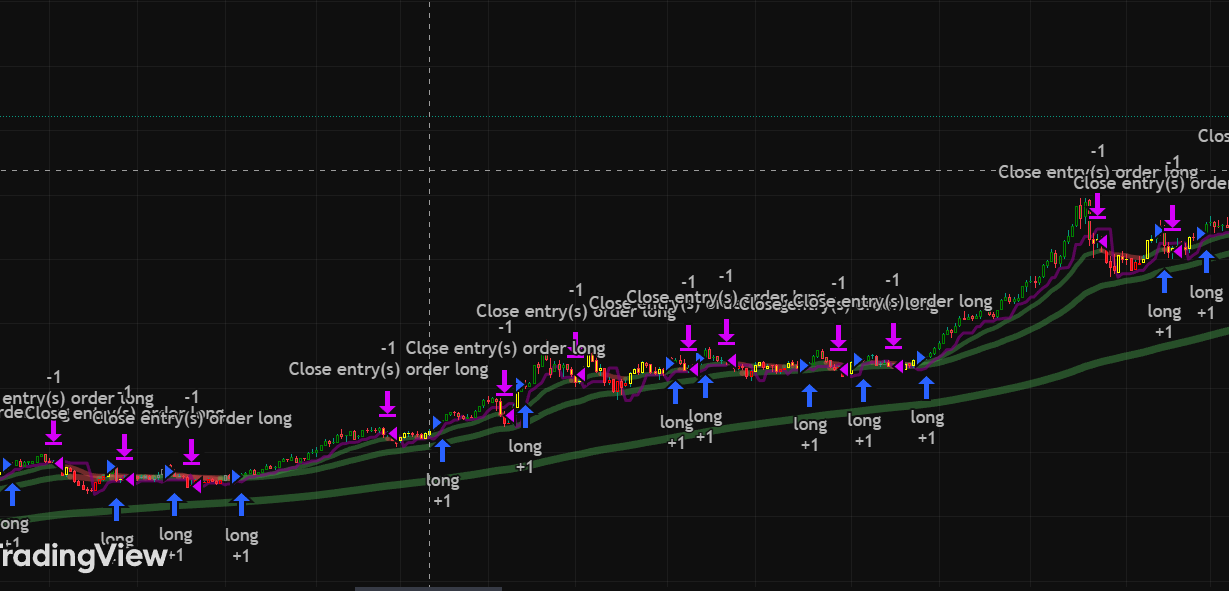The height and width of the screenshot is (591, 1229).
Task: Click the horizontal scrollbar thumb at chart bottom
Action: (415, 588)
